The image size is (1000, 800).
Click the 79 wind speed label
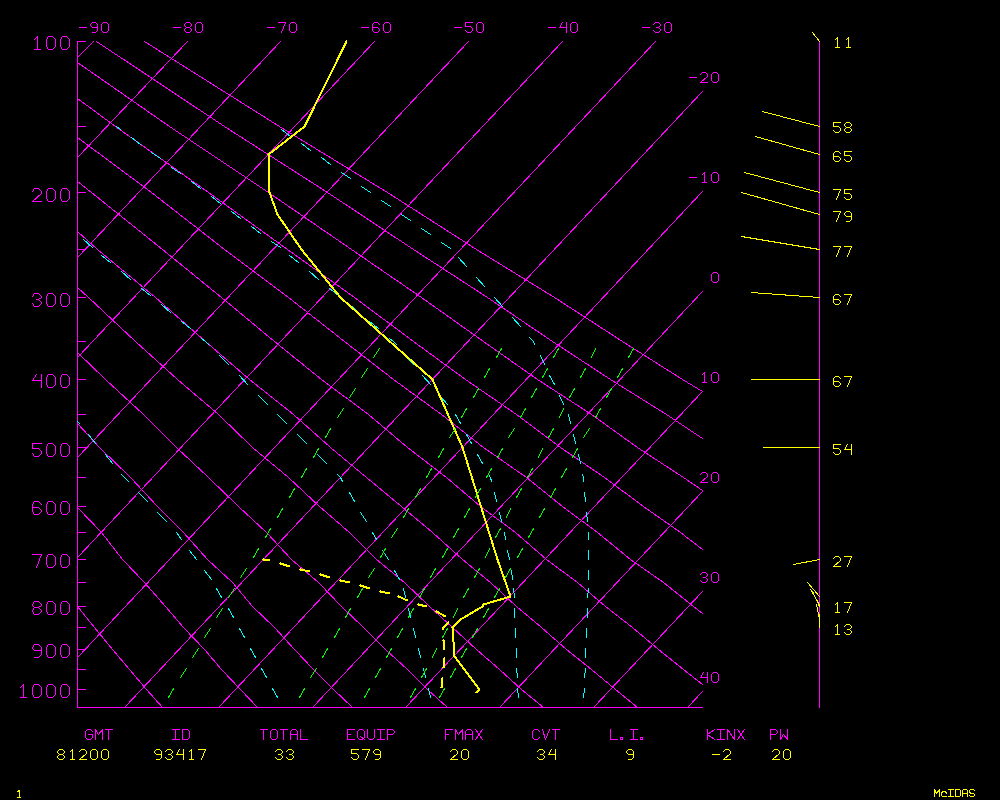point(843,217)
